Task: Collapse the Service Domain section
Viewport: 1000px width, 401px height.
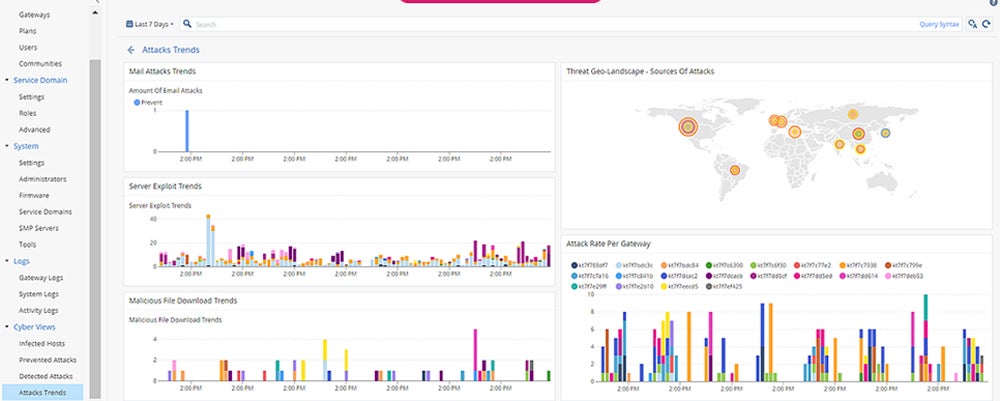Action: [8, 80]
